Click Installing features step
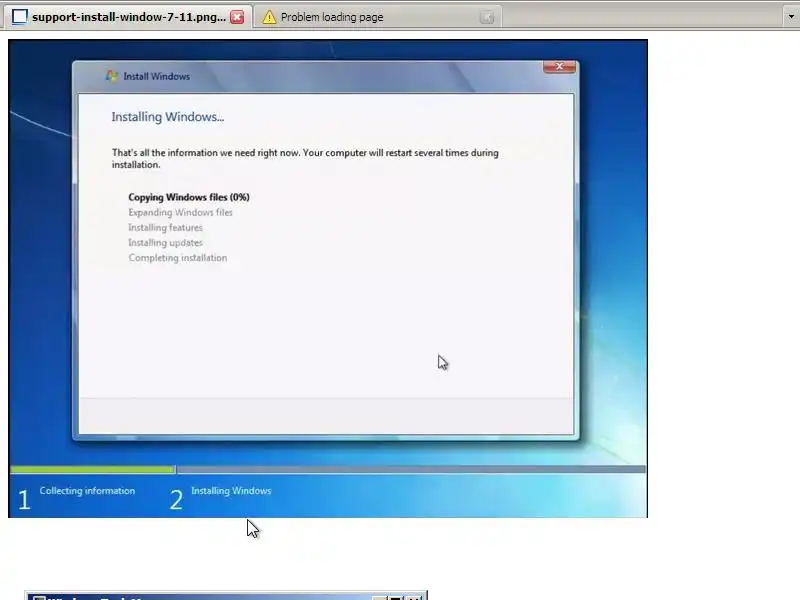The image size is (800, 600). coord(165,228)
